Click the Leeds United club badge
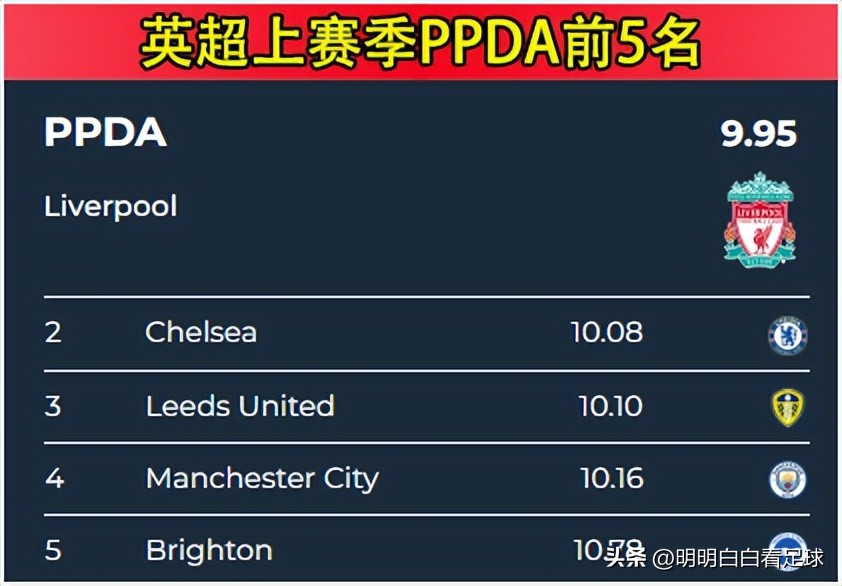Viewport: 842px width, 586px height. 787,408
